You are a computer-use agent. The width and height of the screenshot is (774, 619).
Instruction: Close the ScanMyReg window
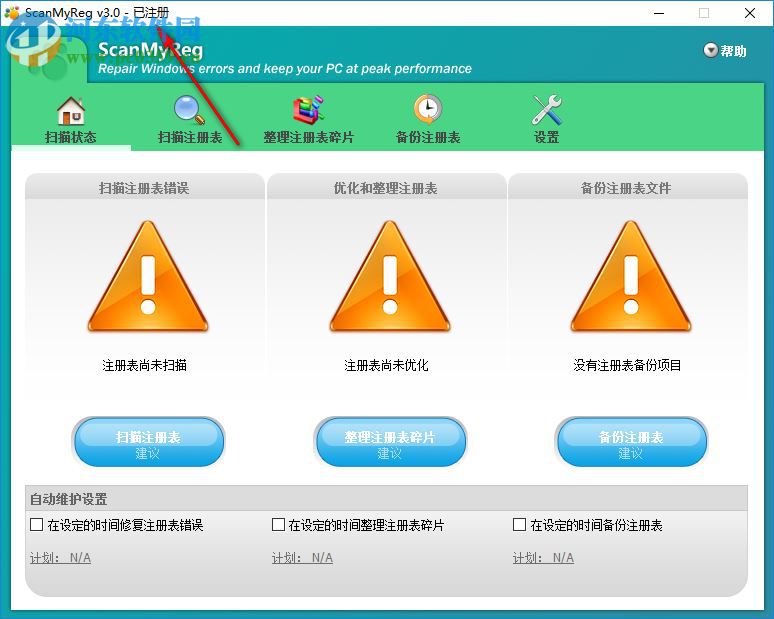(750, 13)
